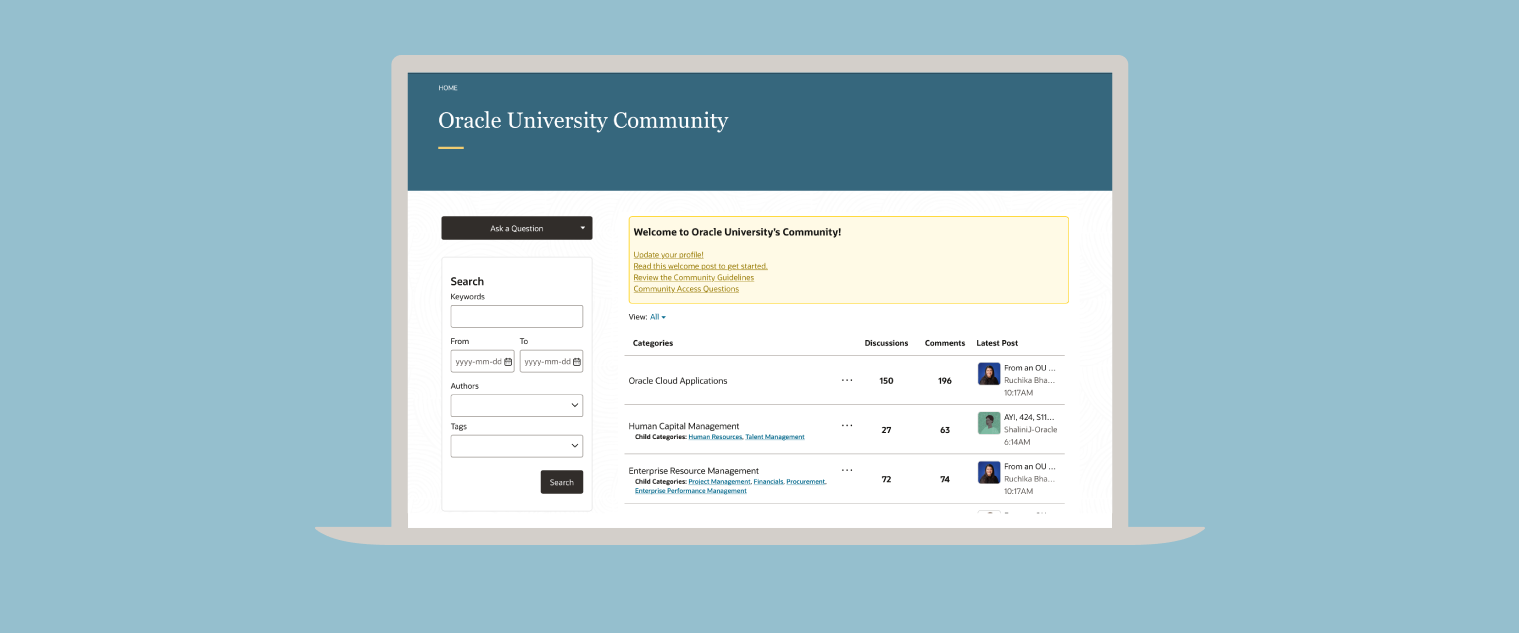Screen dimensions: 1519x633
Task: Click discussions count 150
Action: point(886,381)
